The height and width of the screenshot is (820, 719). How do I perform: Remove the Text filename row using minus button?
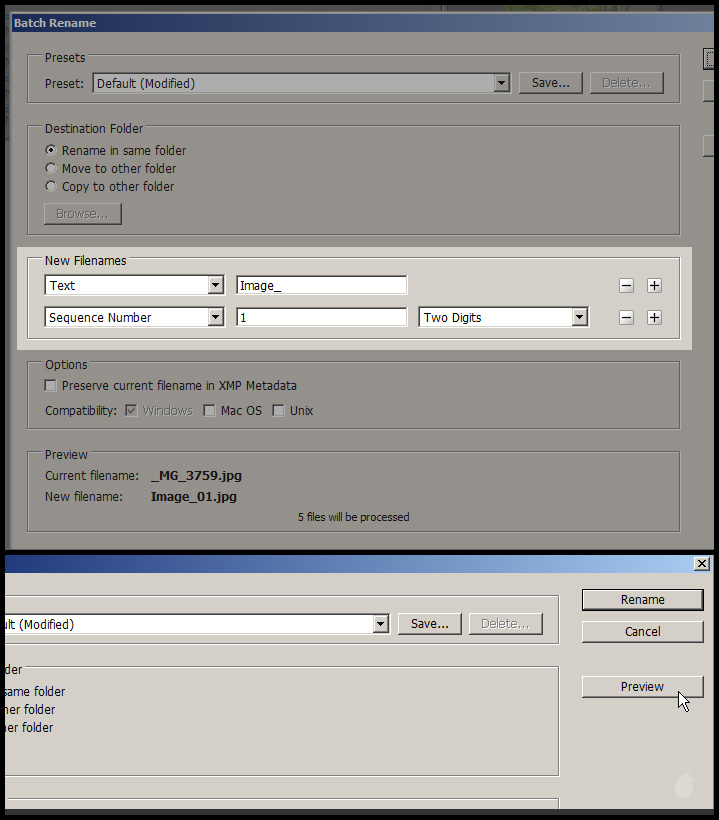(626, 286)
